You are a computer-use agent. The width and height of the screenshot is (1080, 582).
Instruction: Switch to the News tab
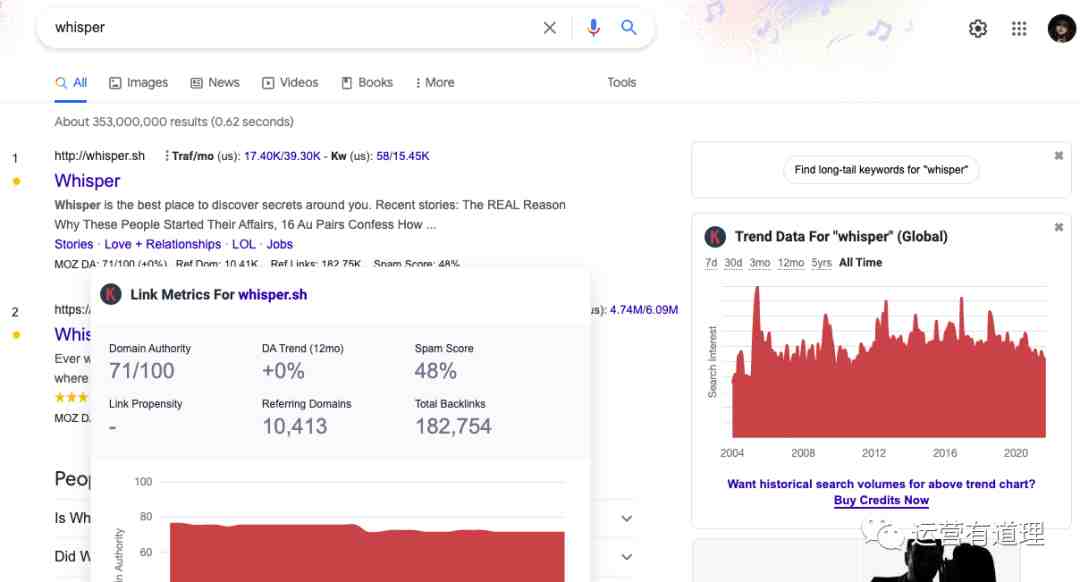pos(215,83)
